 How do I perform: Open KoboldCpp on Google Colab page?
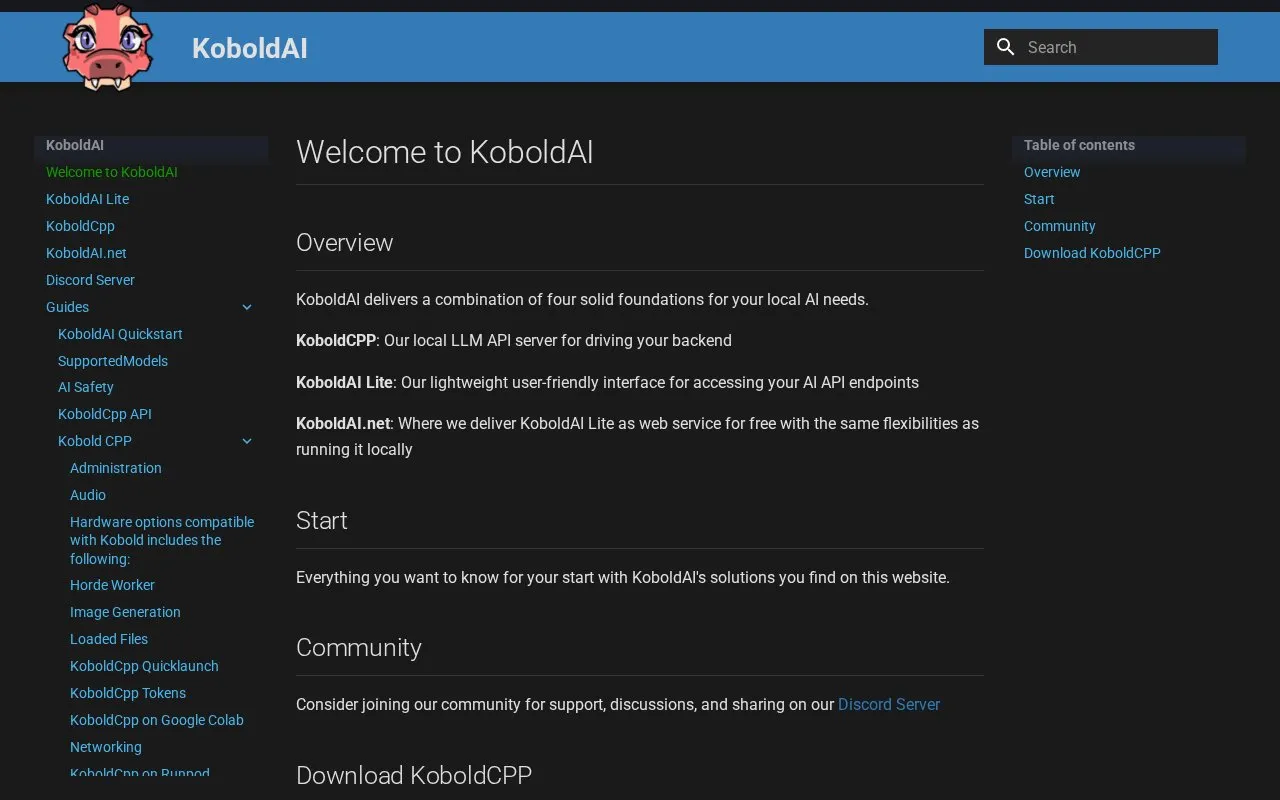tap(157, 720)
